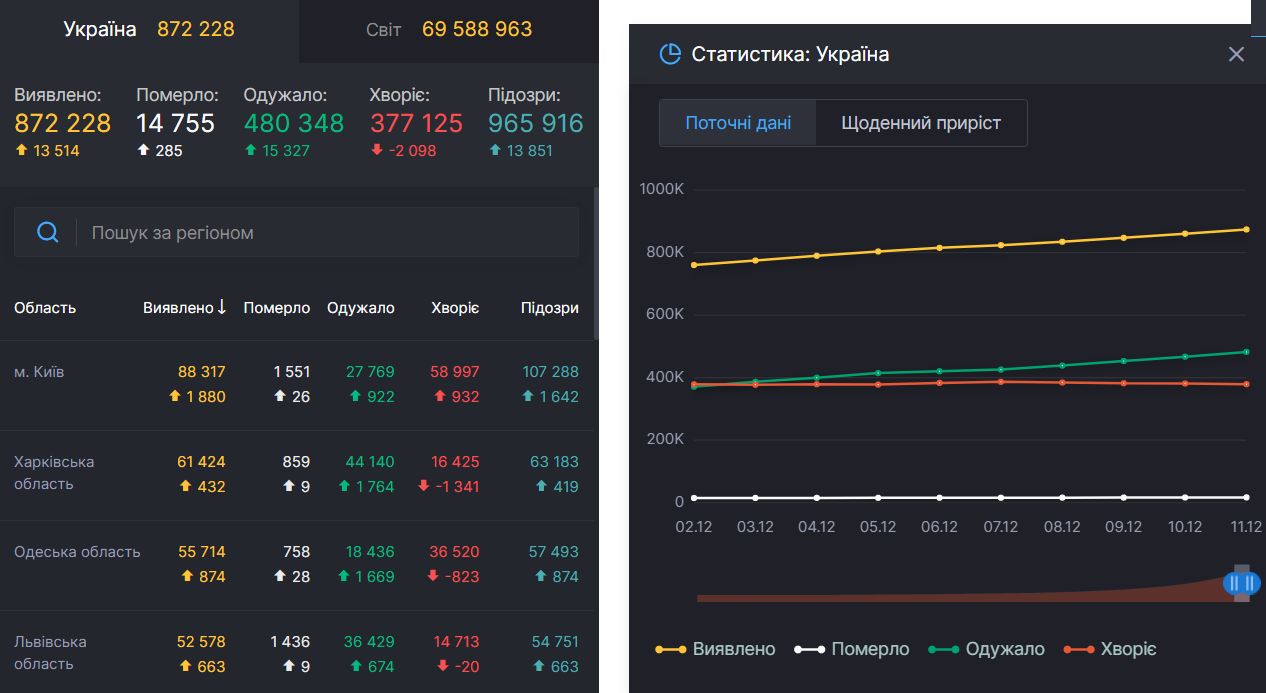1266x693 pixels.
Task: Close the Статистика: Україна panel
Action: (1236, 54)
